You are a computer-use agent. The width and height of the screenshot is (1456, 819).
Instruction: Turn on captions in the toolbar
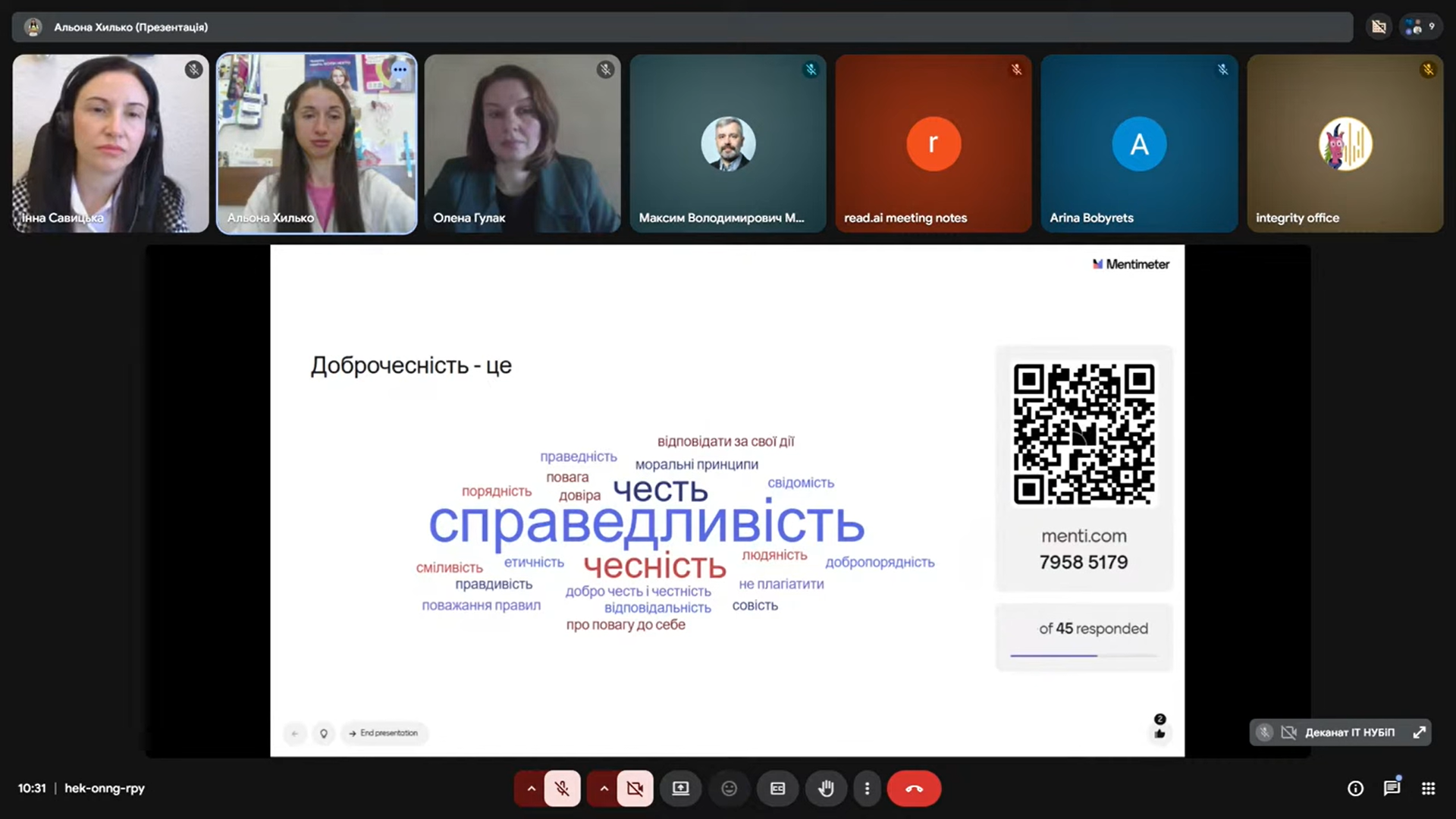coord(777,789)
